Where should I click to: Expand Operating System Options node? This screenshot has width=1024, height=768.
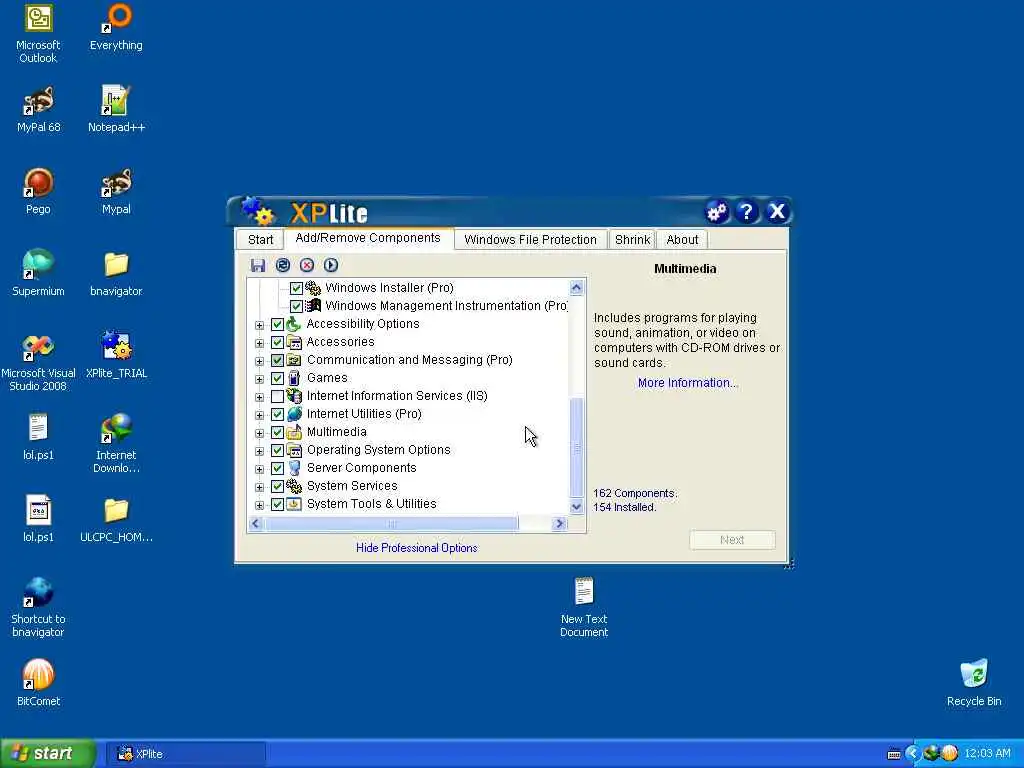pyautogui.click(x=259, y=451)
